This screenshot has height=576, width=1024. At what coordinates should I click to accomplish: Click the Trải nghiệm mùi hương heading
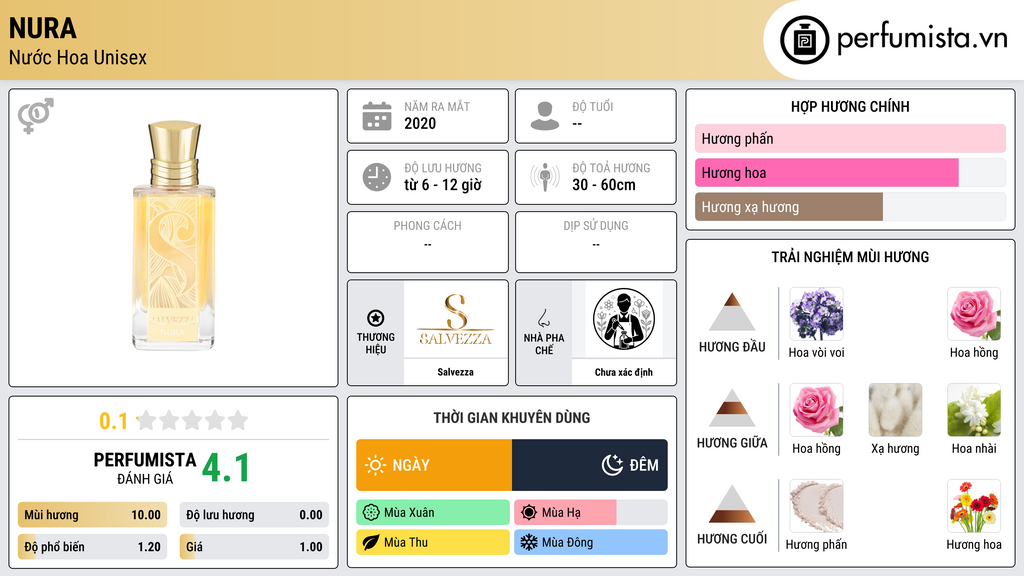point(850,257)
